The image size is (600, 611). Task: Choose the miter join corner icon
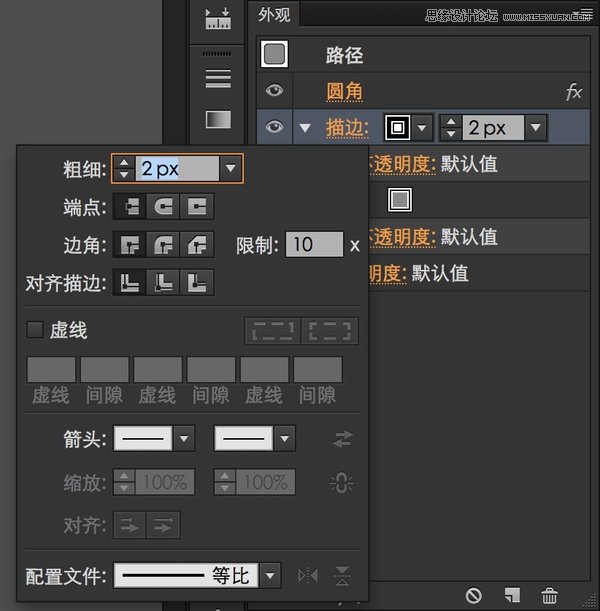pyautogui.click(x=130, y=245)
